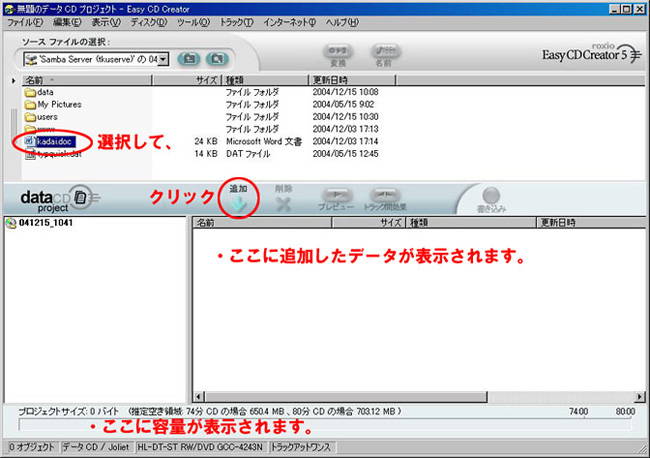650x458 pixels.
Task: Click the project size capacity bar
Action: click(325, 425)
